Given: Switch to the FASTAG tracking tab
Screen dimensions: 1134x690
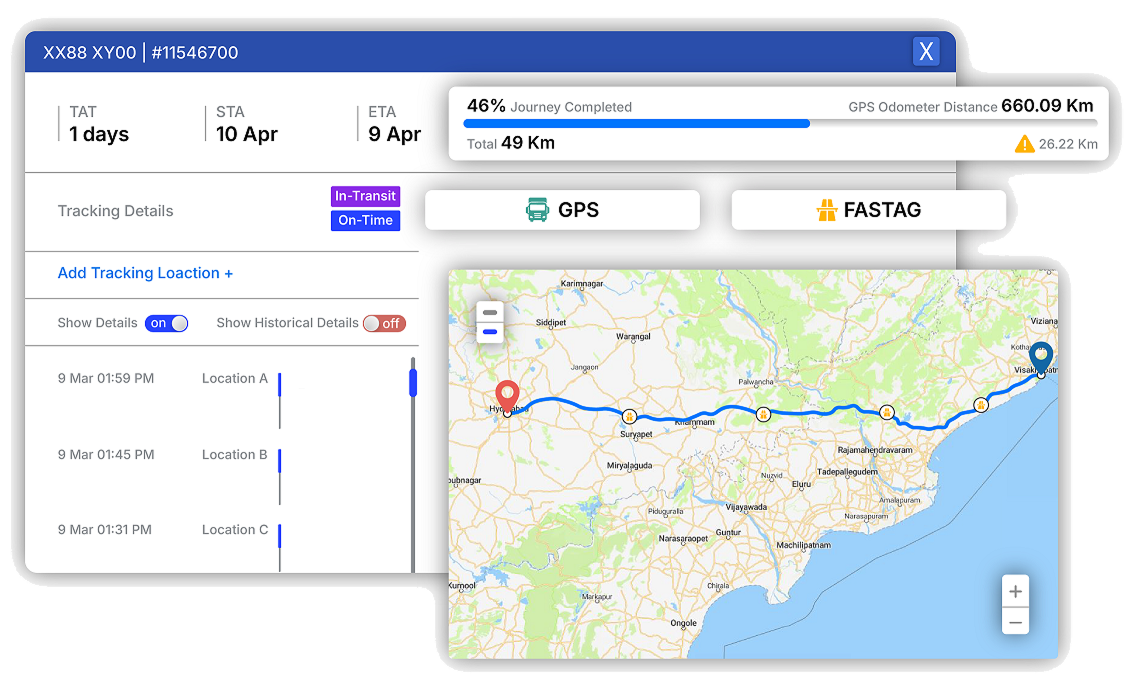Looking at the screenshot, I should [x=868, y=210].
